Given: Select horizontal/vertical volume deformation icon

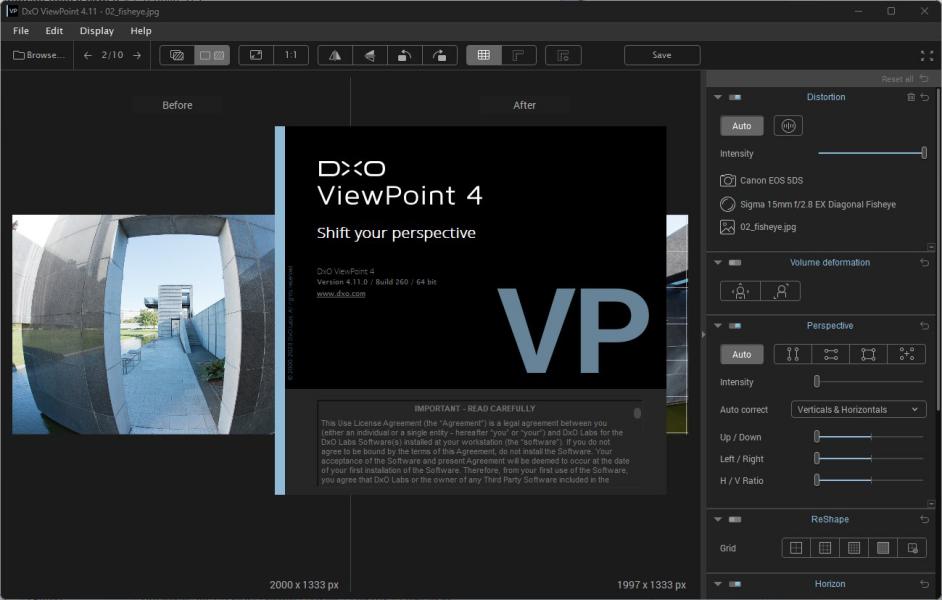Looking at the screenshot, I should [x=740, y=291].
